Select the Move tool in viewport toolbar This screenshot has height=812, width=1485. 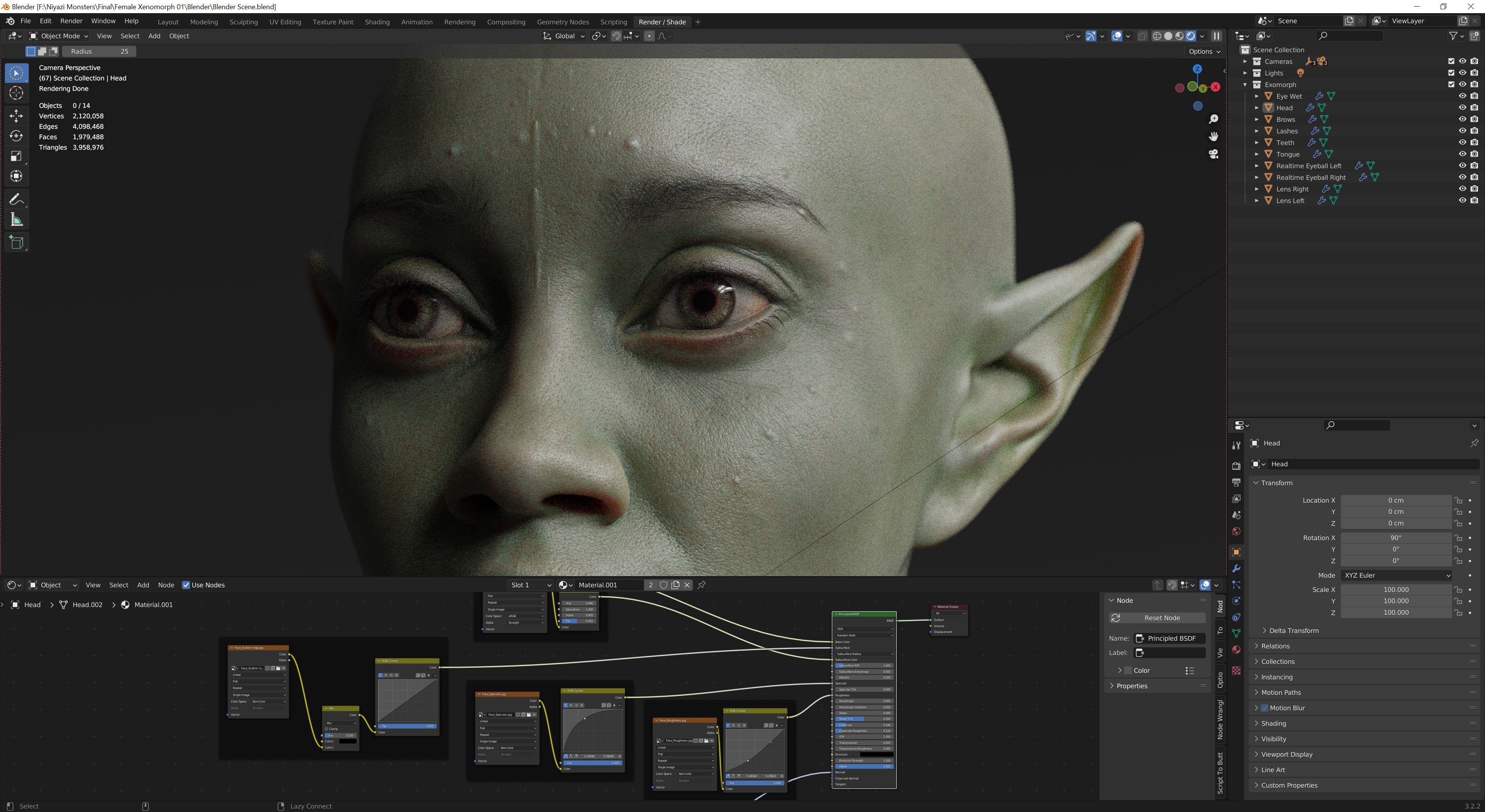click(16, 115)
